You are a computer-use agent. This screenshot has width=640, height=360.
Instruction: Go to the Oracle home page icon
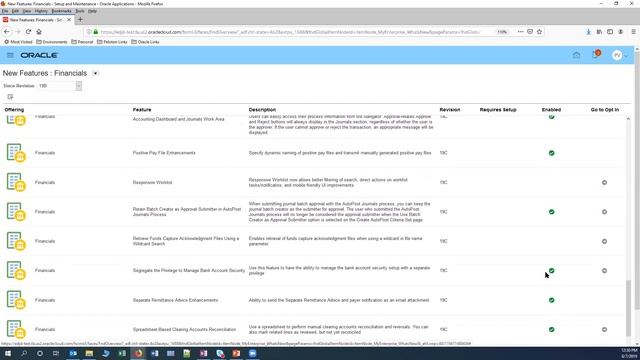(576, 55)
